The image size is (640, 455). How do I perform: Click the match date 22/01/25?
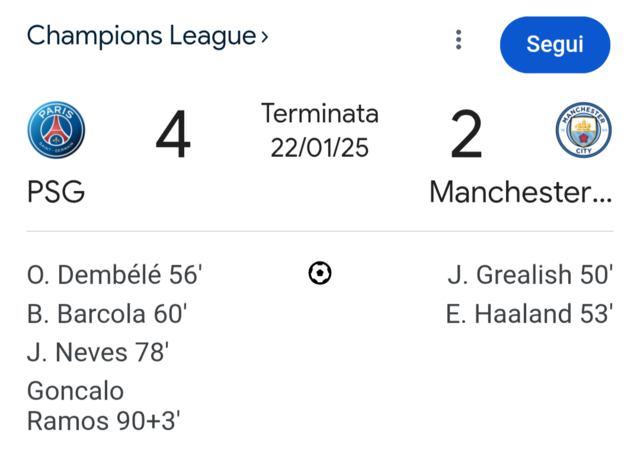320,147
